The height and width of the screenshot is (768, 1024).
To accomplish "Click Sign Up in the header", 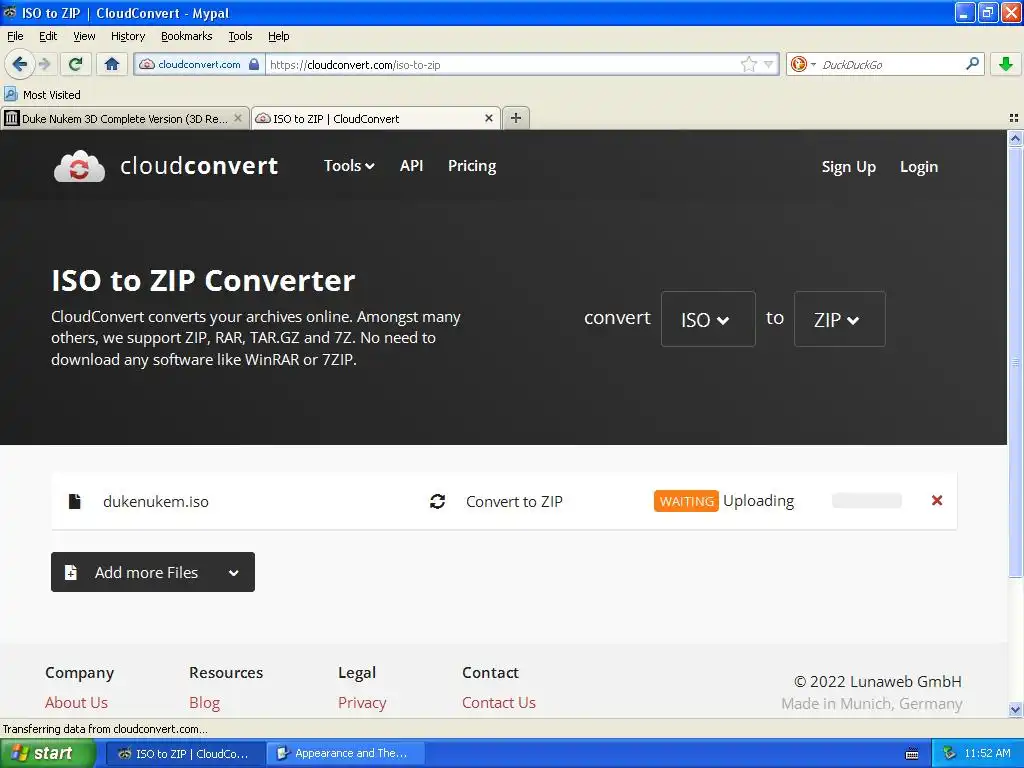I will (848, 167).
